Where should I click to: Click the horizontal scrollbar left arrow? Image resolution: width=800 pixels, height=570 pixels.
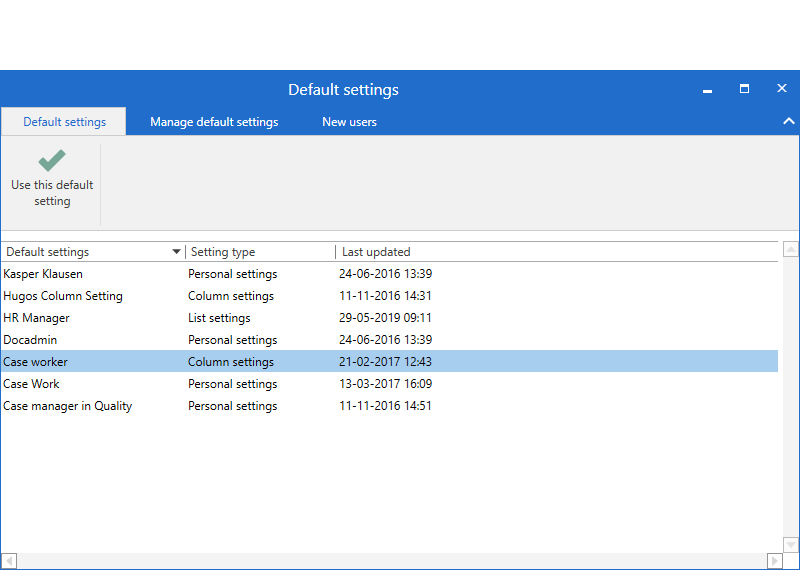point(8,561)
